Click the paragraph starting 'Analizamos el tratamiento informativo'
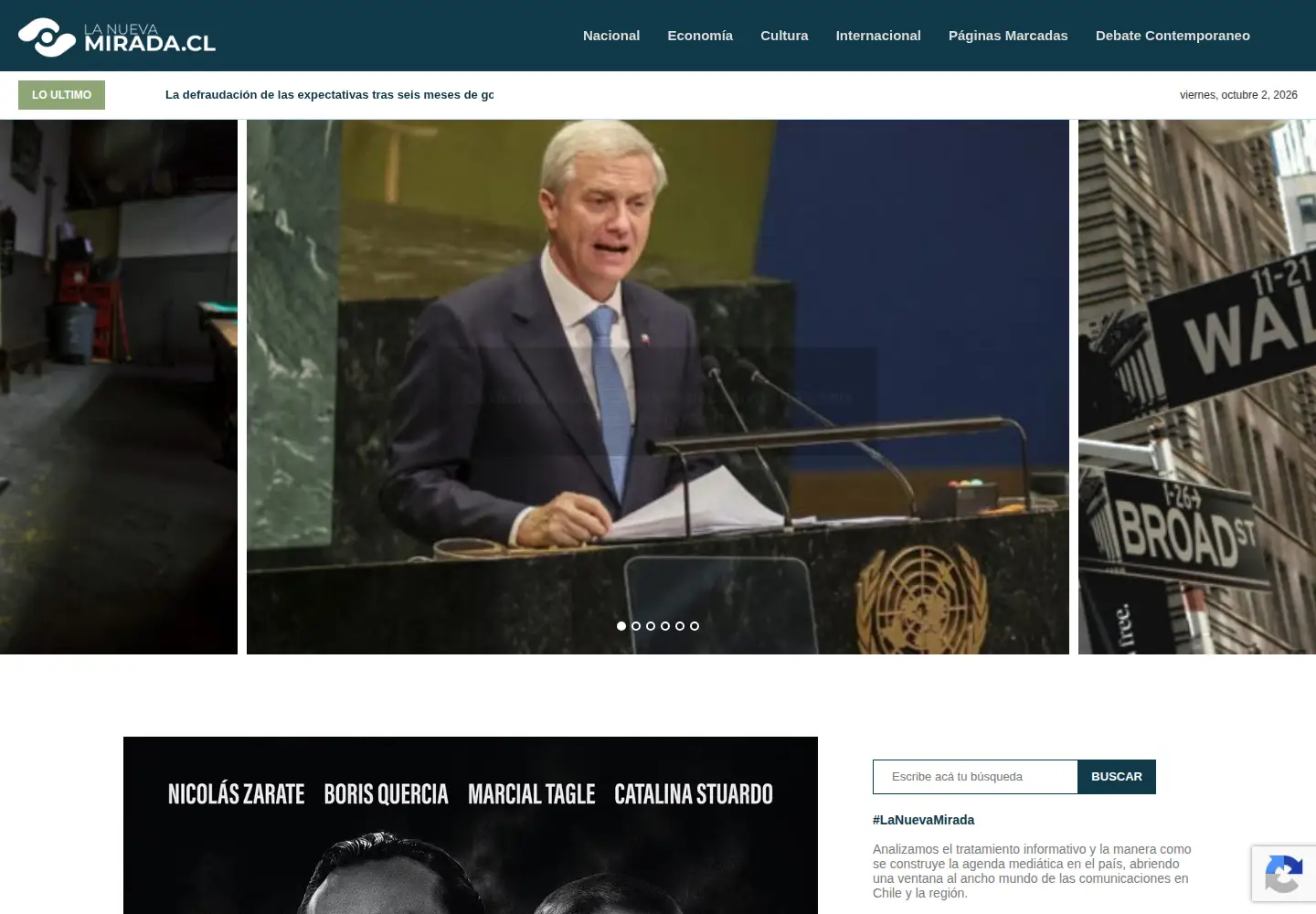 click(x=1033, y=871)
